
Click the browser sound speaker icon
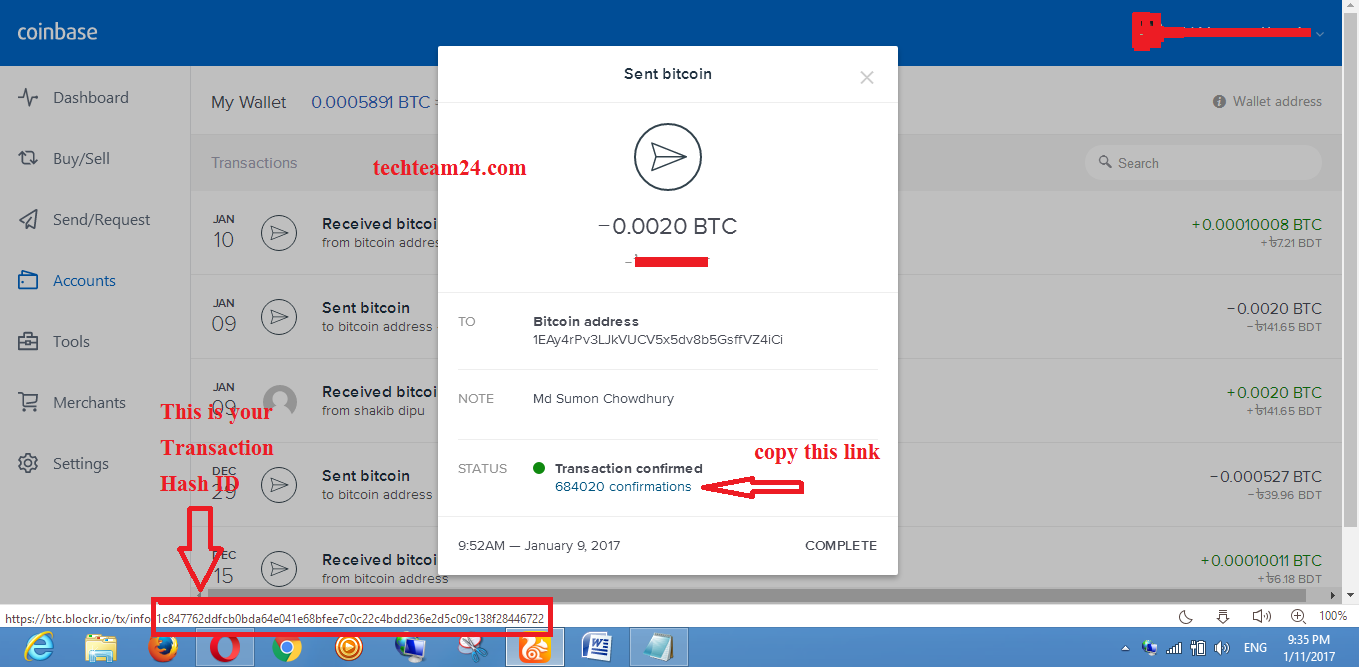[x=1261, y=616]
